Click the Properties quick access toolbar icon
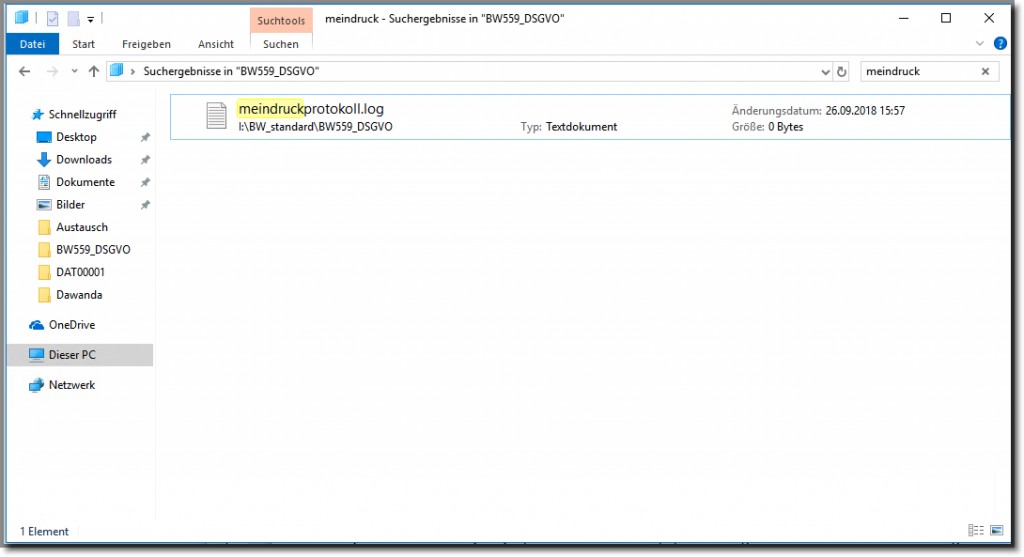The image size is (1024, 557). pyautogui.click(x=53, y=18)
